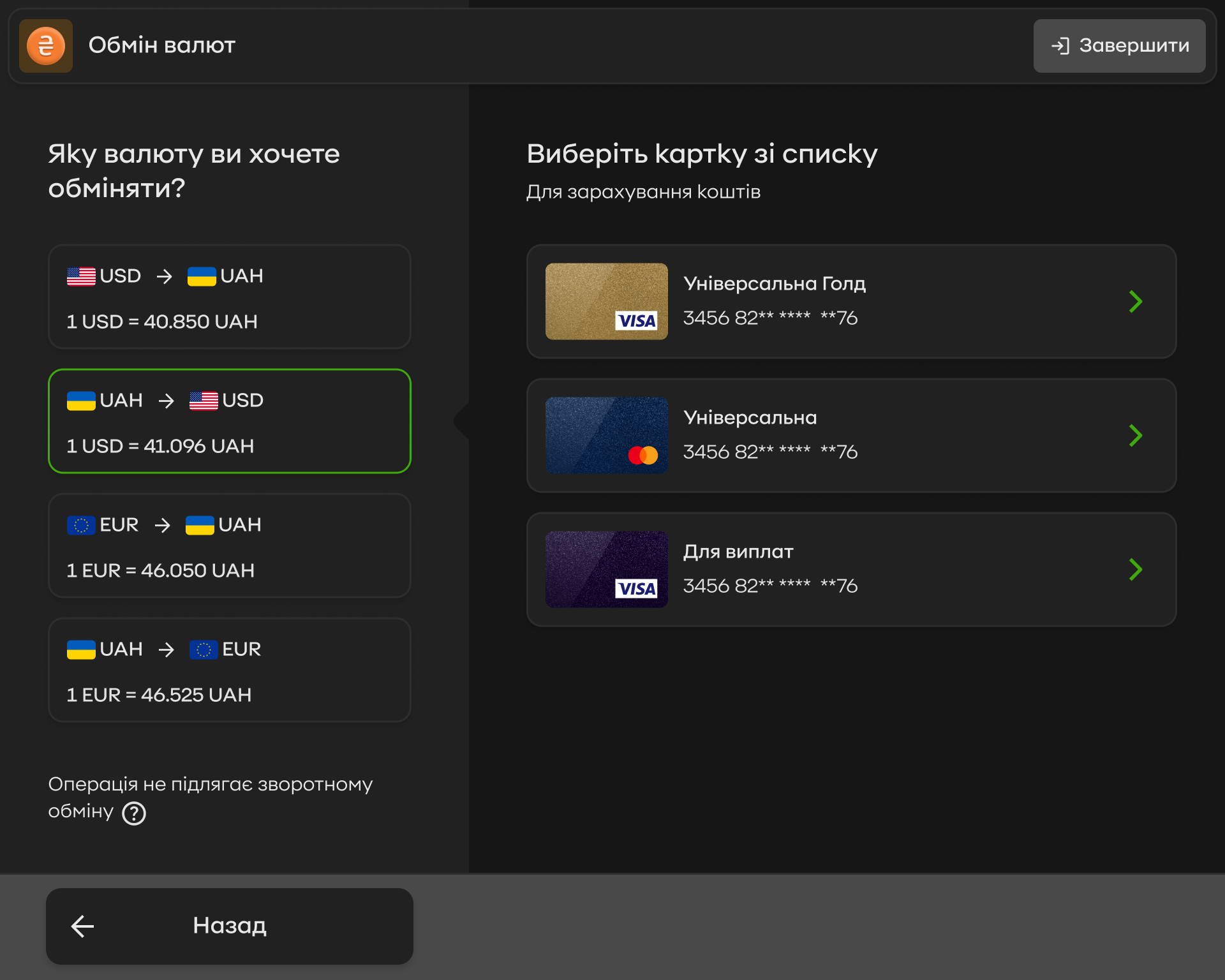The image size is (1225, 980).
Task: Select the USD to UAH exchange option
Action: [x=230, y=297]
